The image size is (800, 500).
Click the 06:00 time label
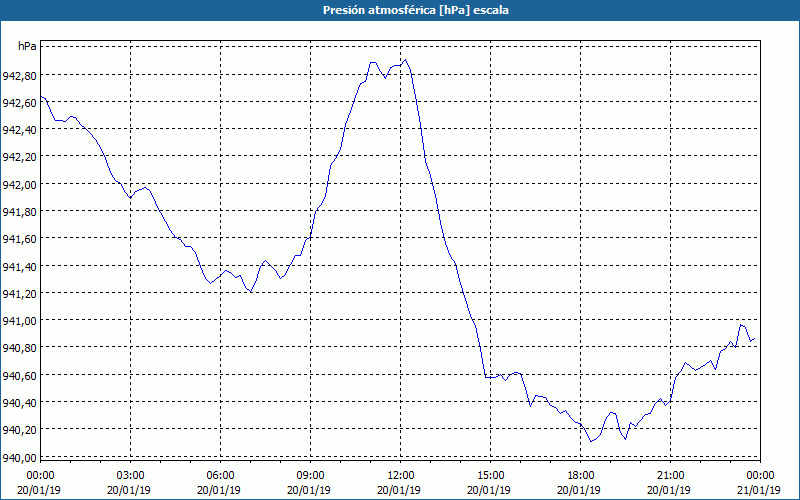click(x=220, y=476)
